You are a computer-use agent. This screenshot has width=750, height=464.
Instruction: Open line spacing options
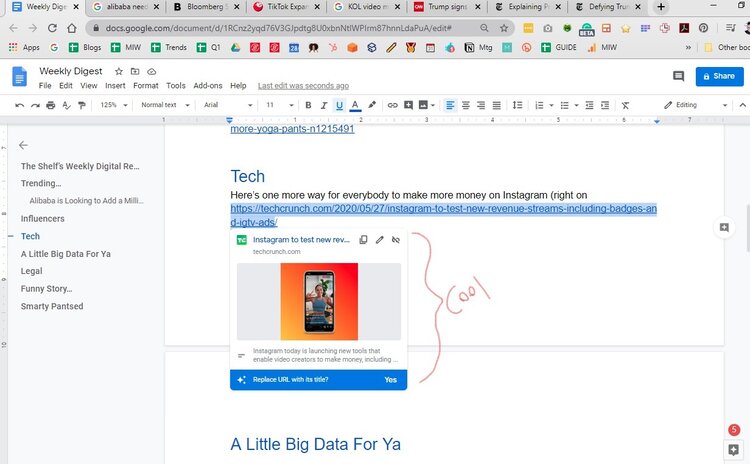click(517, 105)
